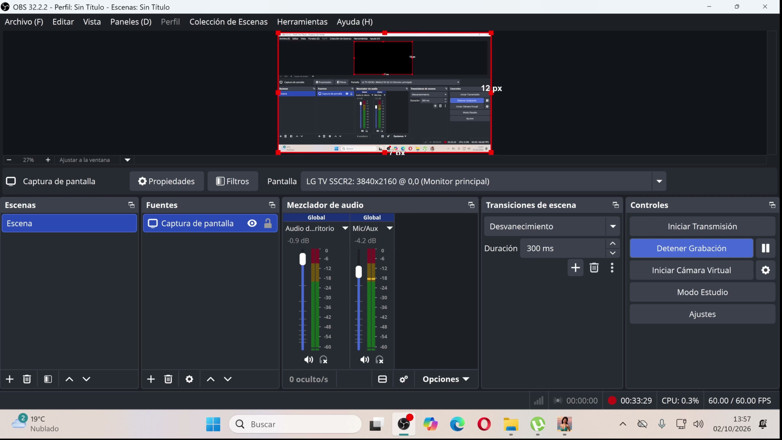Screen dimensions: 782x440
Task: Move the scene up in Escenas panel
Action: coord(69,379)
